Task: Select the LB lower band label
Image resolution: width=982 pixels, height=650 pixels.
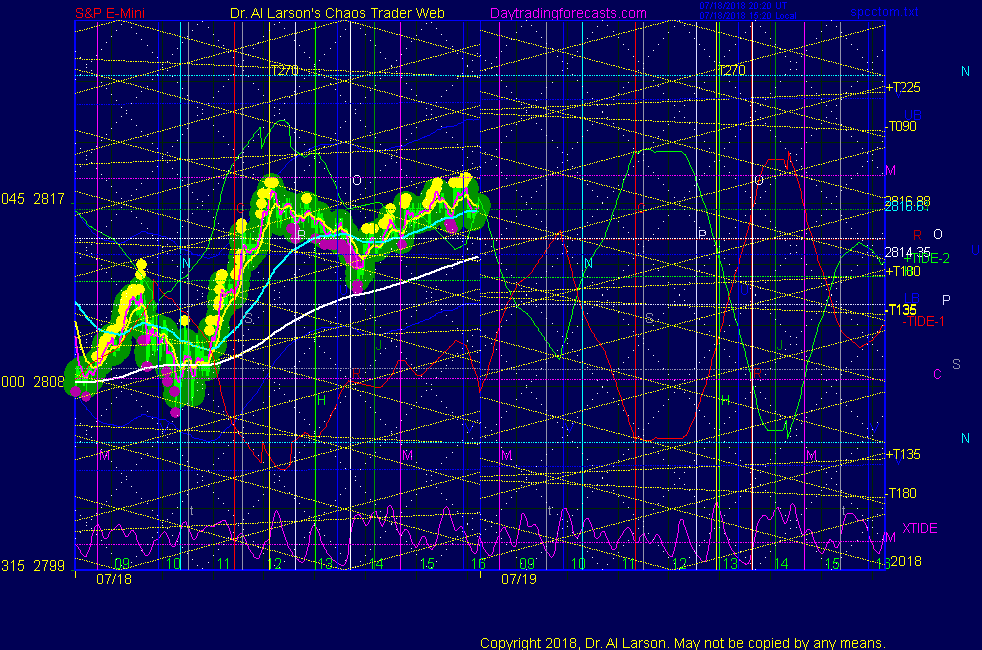Action: coord(912,298)
